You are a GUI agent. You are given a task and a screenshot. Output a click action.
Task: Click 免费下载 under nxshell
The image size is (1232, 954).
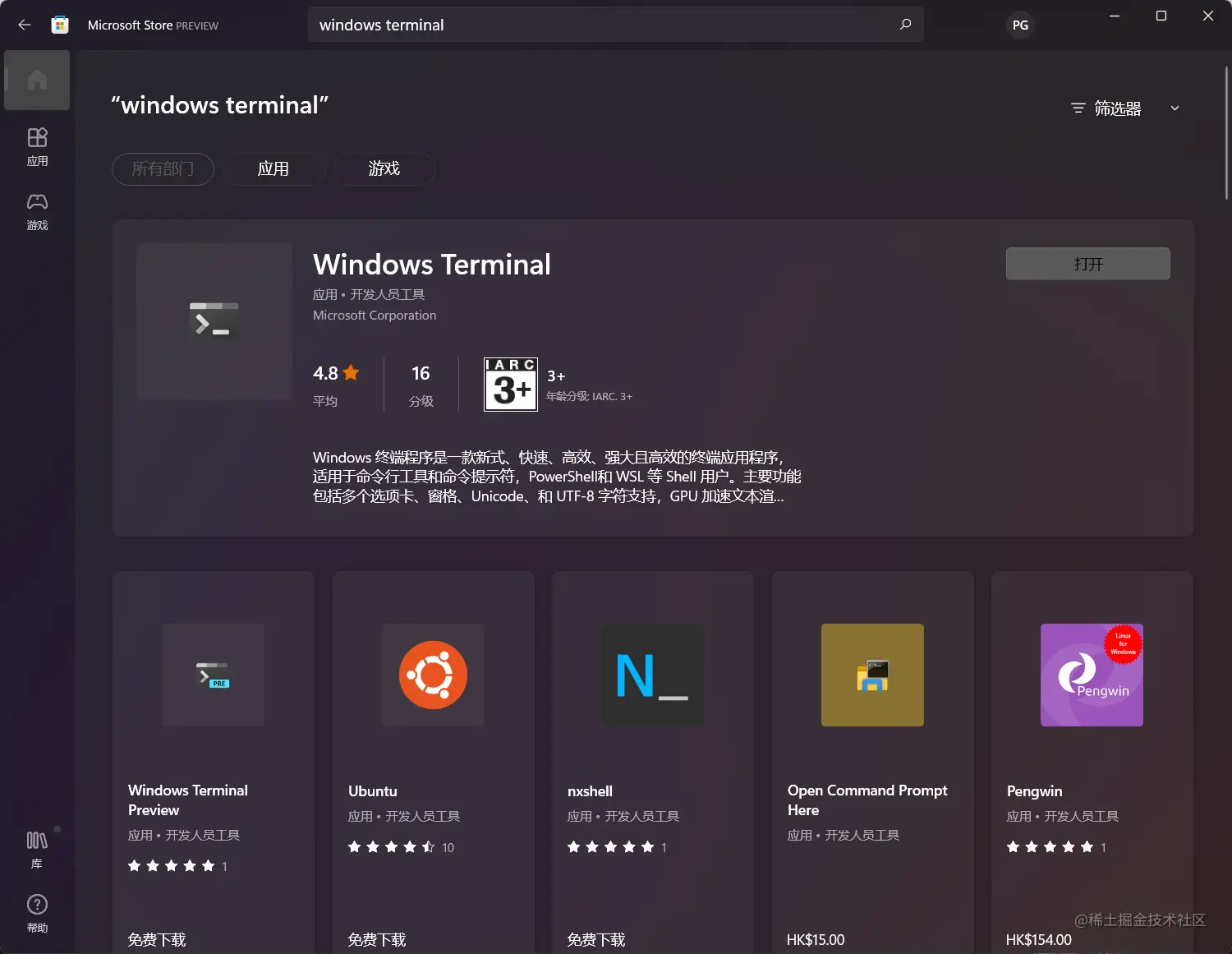[596, 939]
